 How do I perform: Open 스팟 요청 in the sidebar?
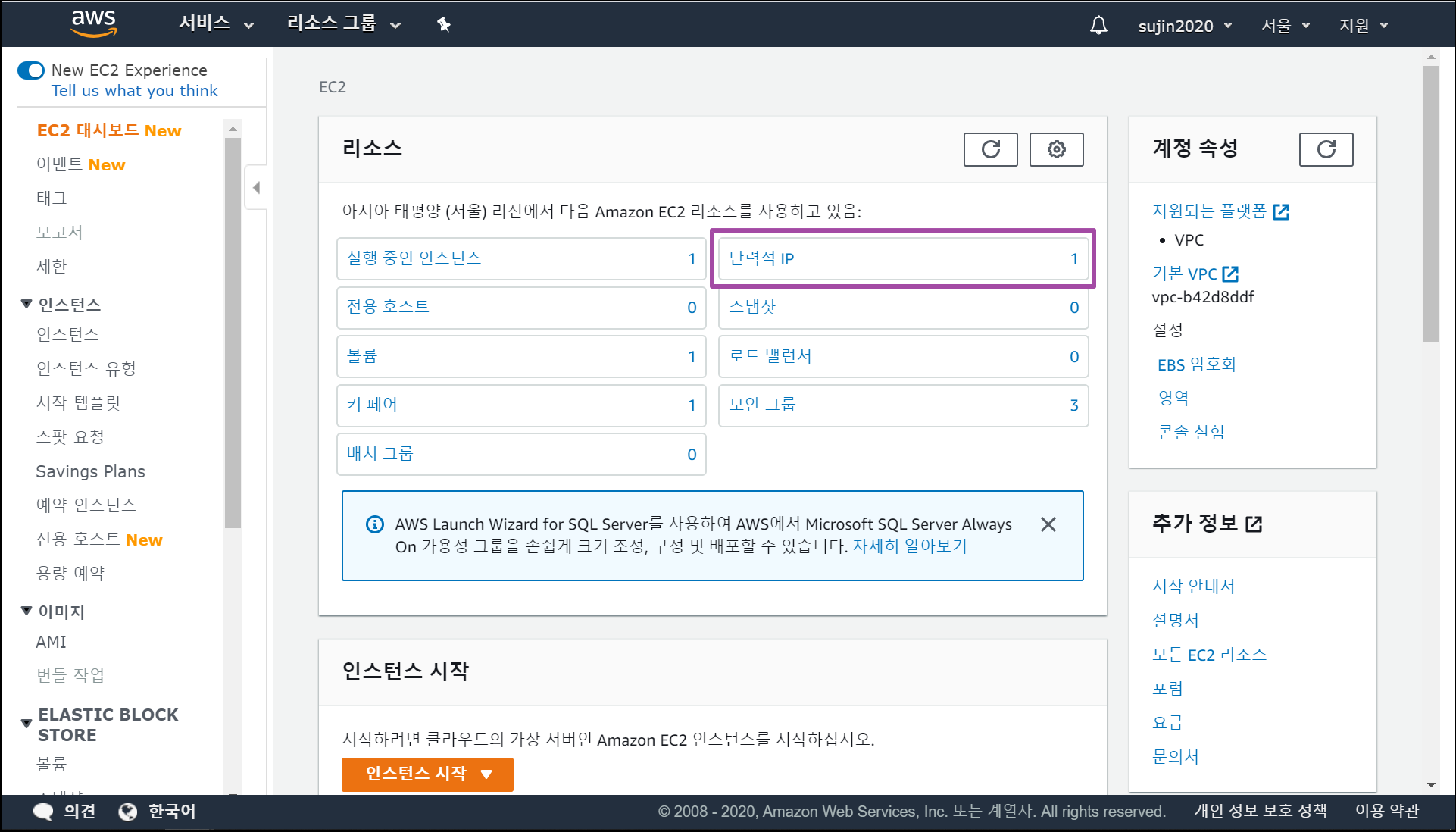tap(70, 437)
